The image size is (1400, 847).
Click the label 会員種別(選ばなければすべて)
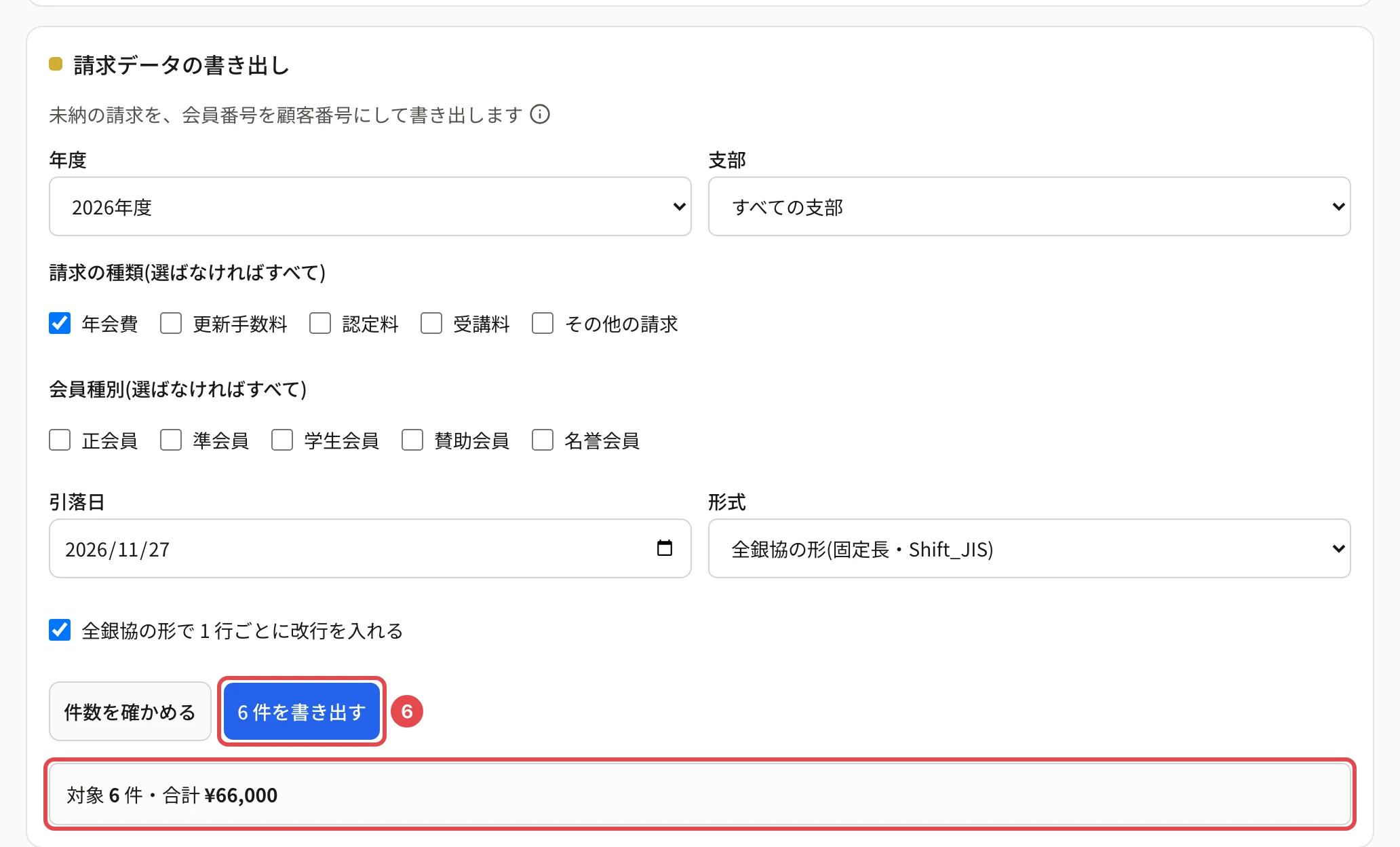(x=178, y=389)
